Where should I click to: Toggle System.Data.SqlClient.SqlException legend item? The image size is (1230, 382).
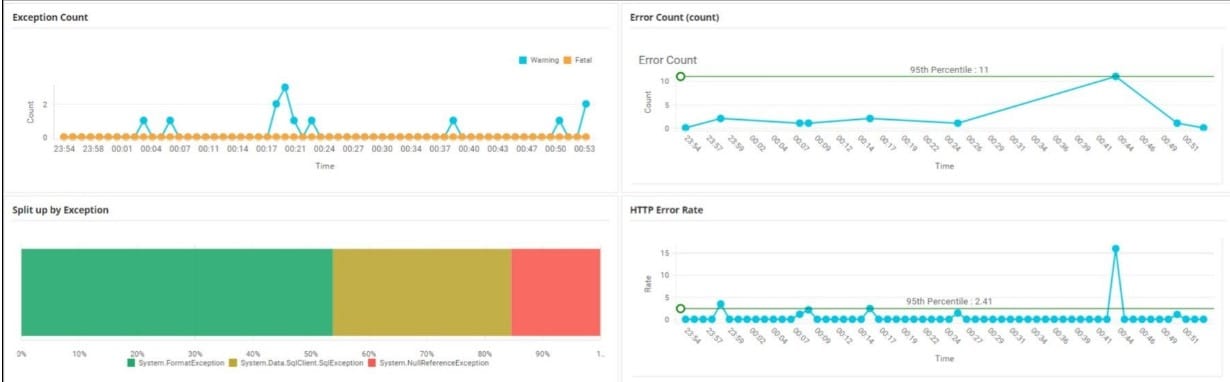[x=298, y=362]
